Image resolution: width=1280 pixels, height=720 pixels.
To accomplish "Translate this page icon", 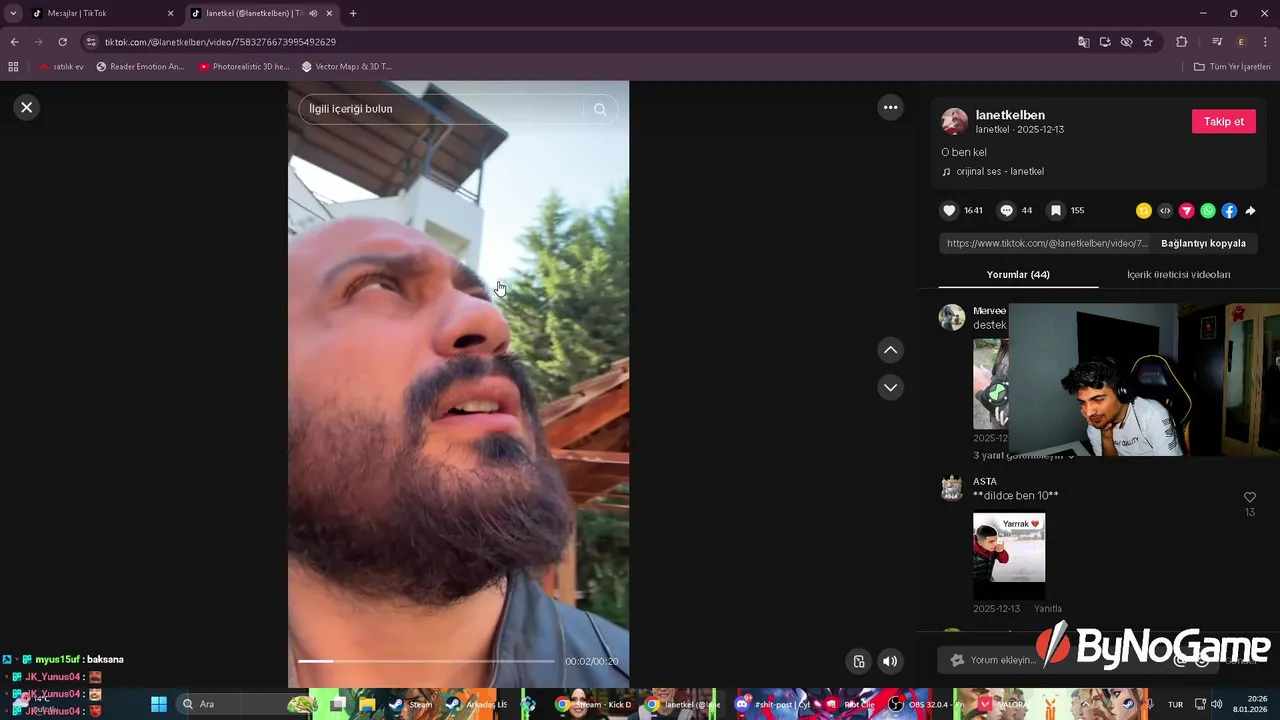I will (1083, 42).
